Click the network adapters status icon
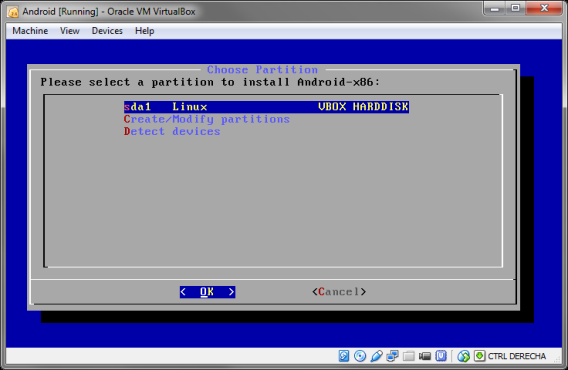Viewport: 568px width, 370px height. pyautogui.click(x=392, y=356)
